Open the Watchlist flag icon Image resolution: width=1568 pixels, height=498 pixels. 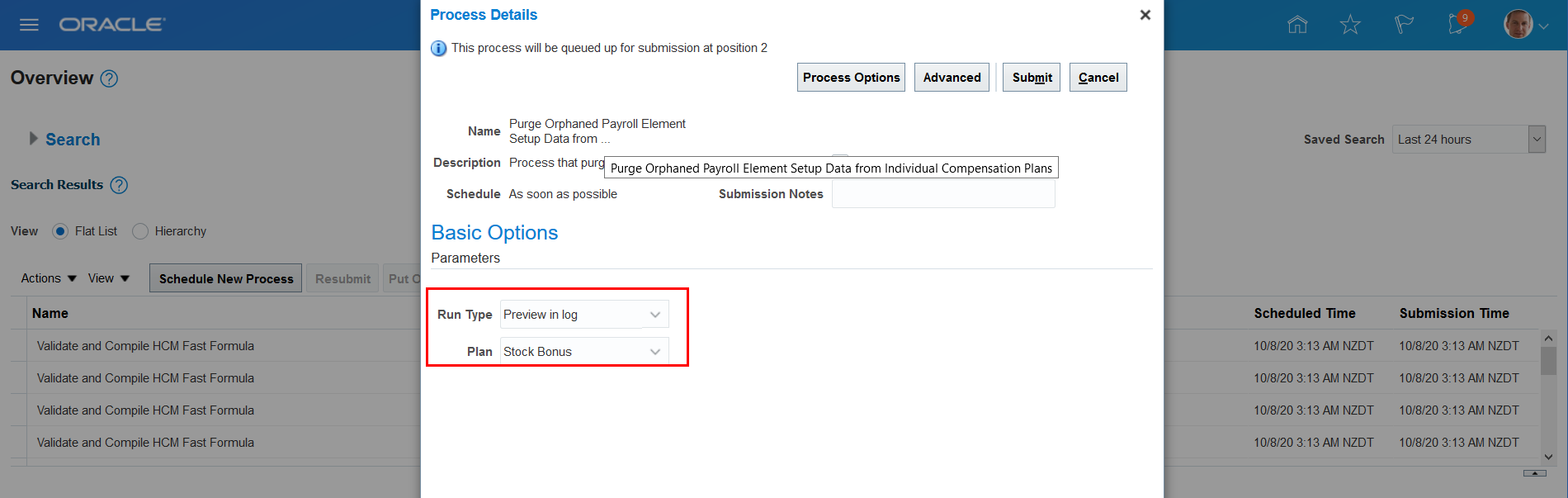pos(1404,25)
